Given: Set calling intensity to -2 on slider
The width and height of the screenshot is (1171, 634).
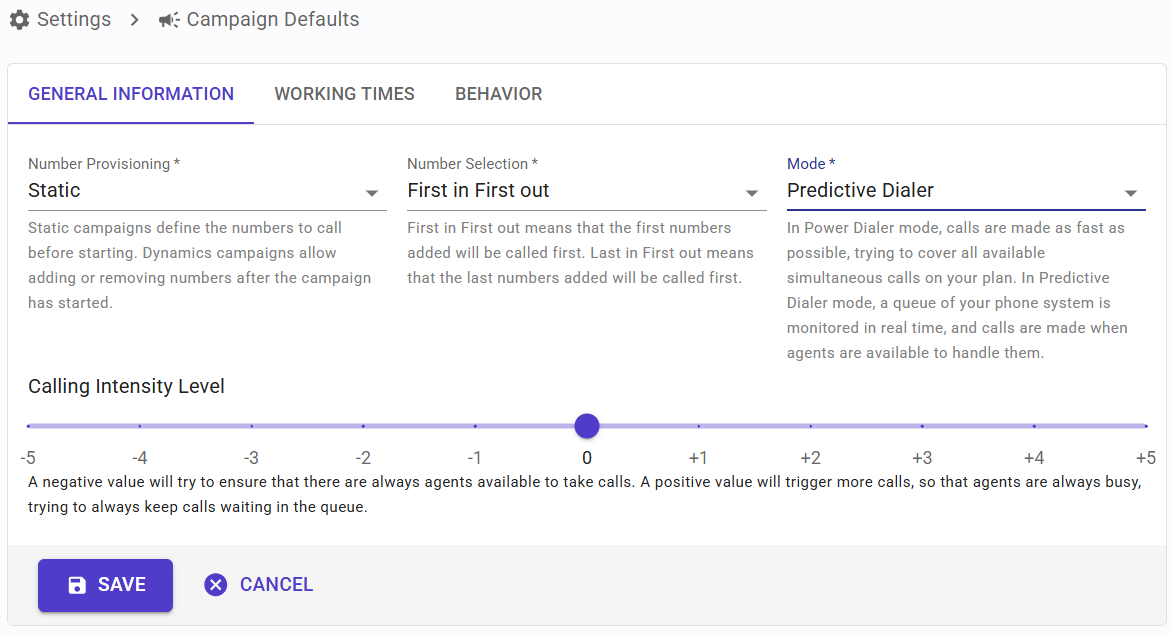Looking at the screenshot, I should [x=363, y=426].
